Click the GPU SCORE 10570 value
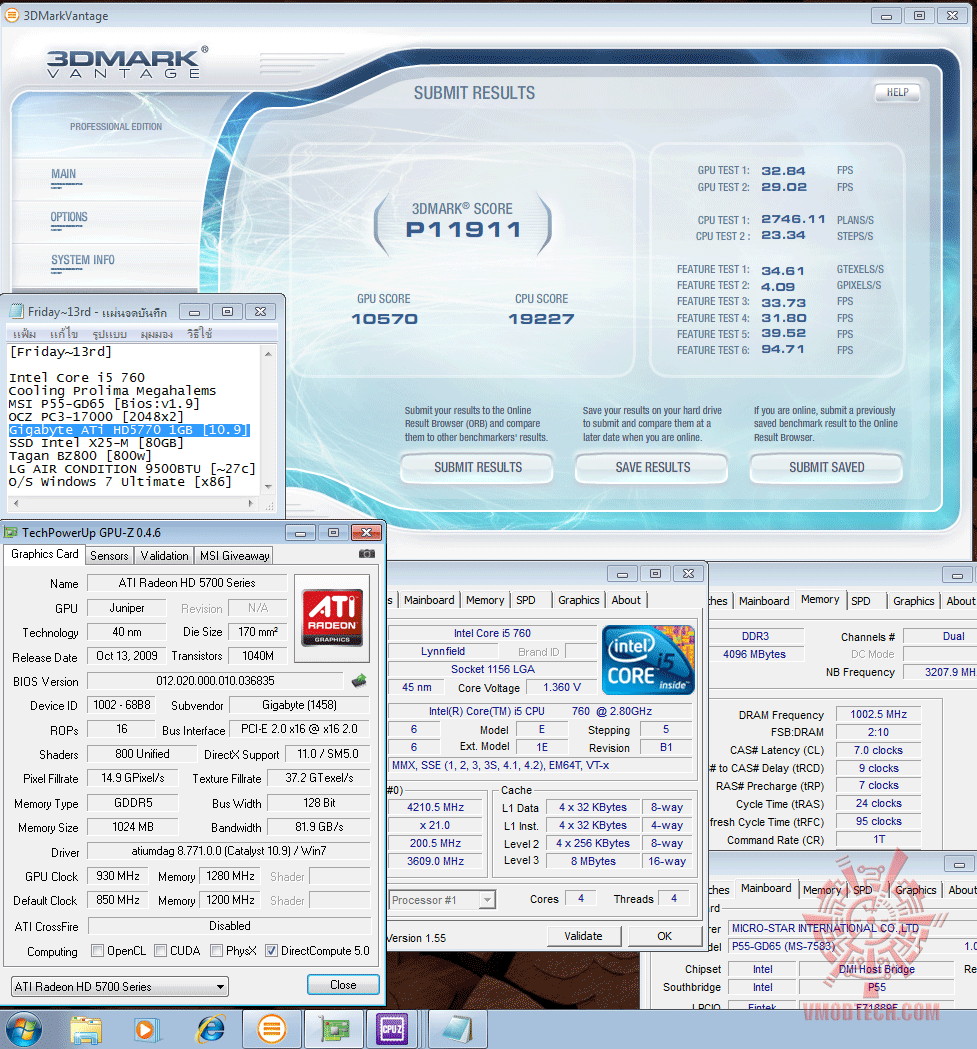Image resolution: width=977 pixels, height=1049 pixels. tap(385, 319)
